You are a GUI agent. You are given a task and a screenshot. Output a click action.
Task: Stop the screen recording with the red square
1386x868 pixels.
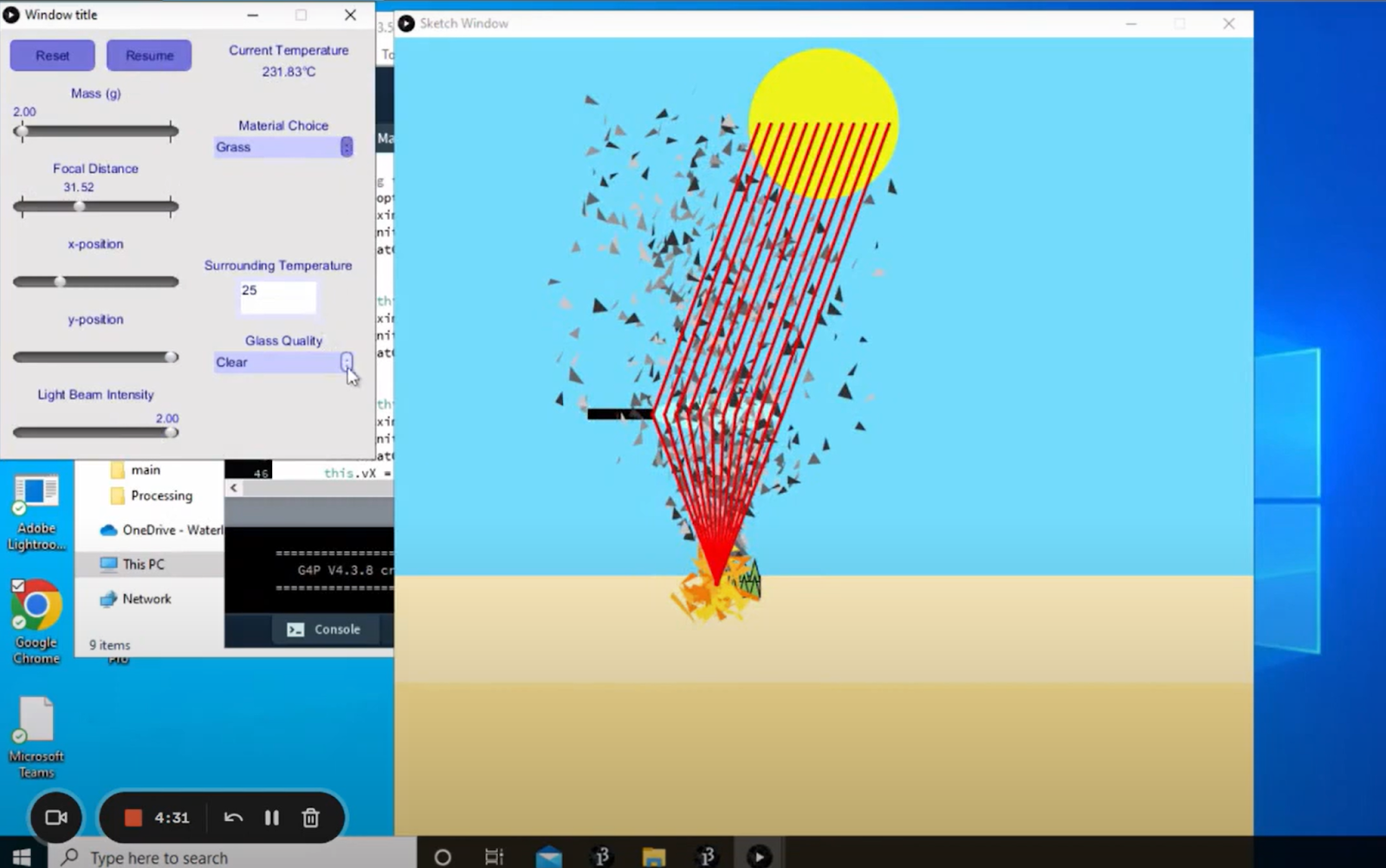(133, 818)
